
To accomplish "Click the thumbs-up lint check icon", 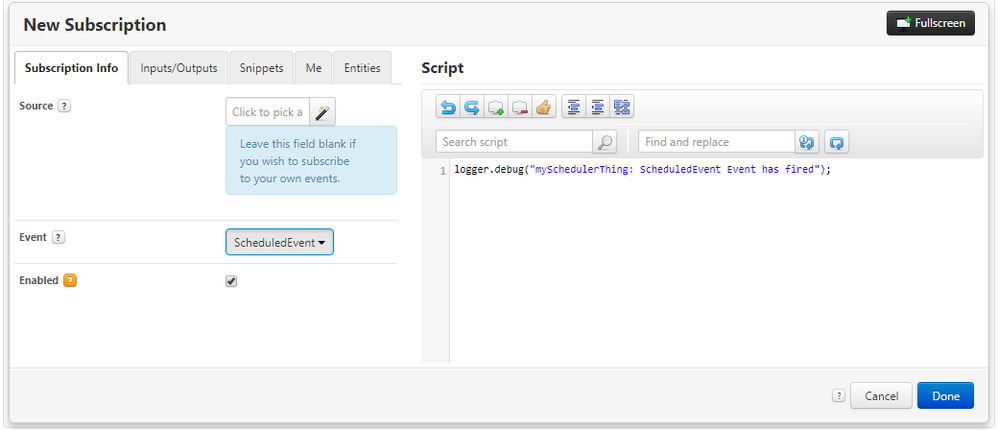I will (x=543, y=107).
